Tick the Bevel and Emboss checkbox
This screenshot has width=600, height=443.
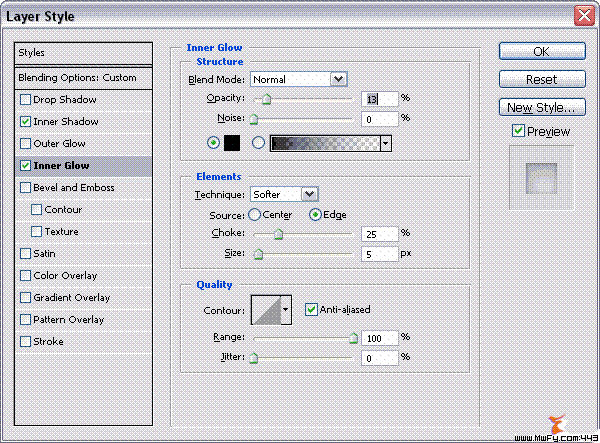pyautogui.click(x=25, y=188)
